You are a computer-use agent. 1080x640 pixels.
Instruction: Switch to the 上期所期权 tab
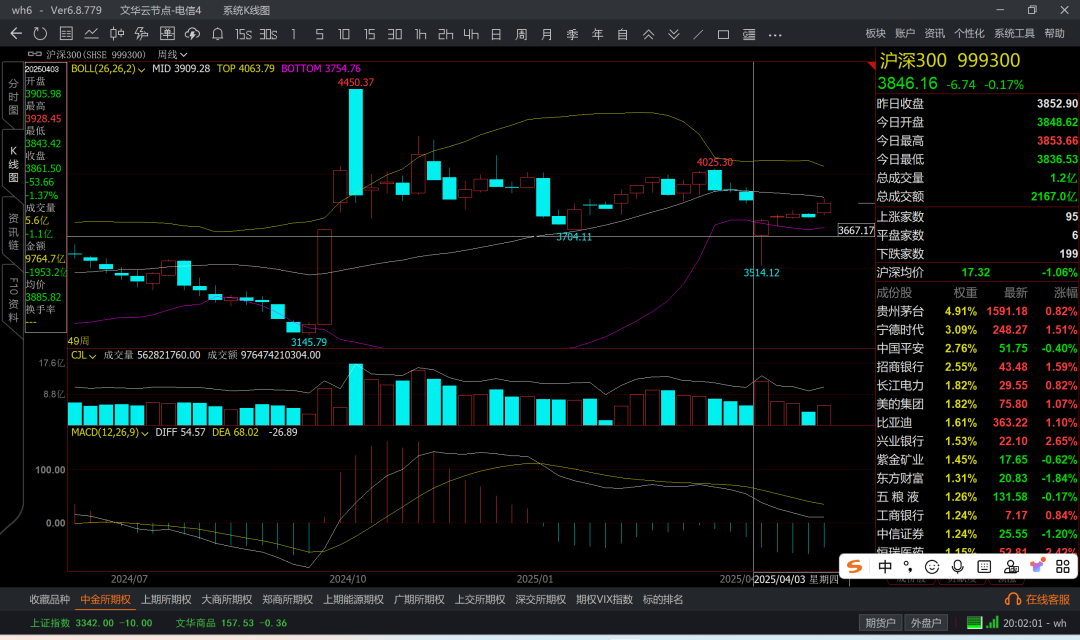coord(166,600)
